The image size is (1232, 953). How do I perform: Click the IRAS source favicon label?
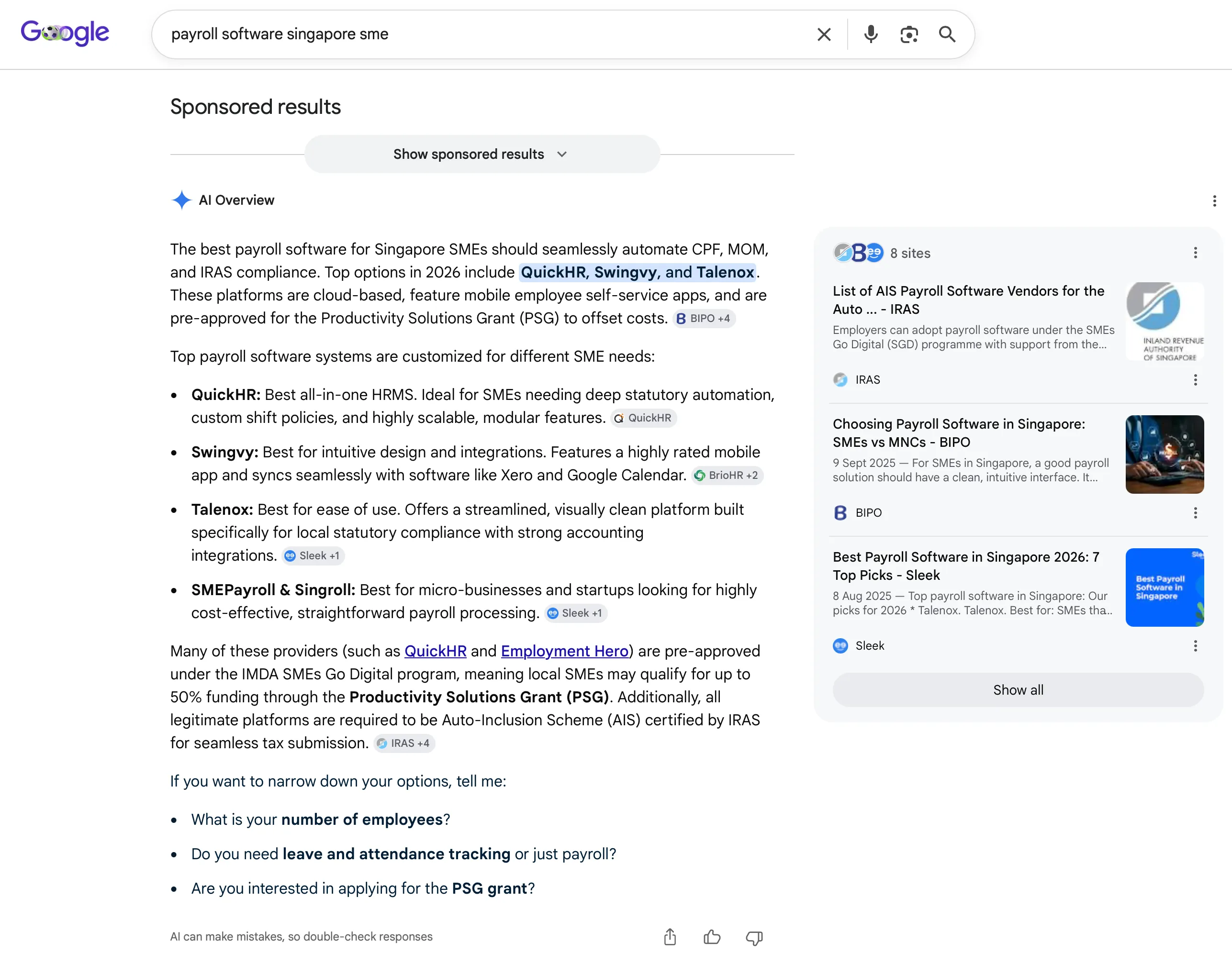click(856, 379)
